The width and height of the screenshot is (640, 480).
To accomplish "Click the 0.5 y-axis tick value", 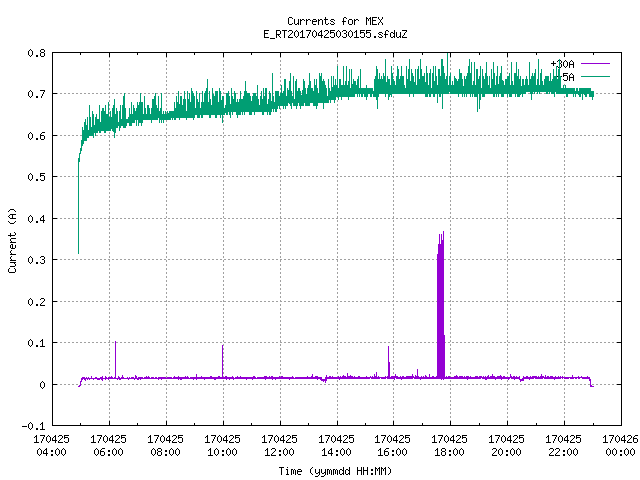I will pos(36,177).
